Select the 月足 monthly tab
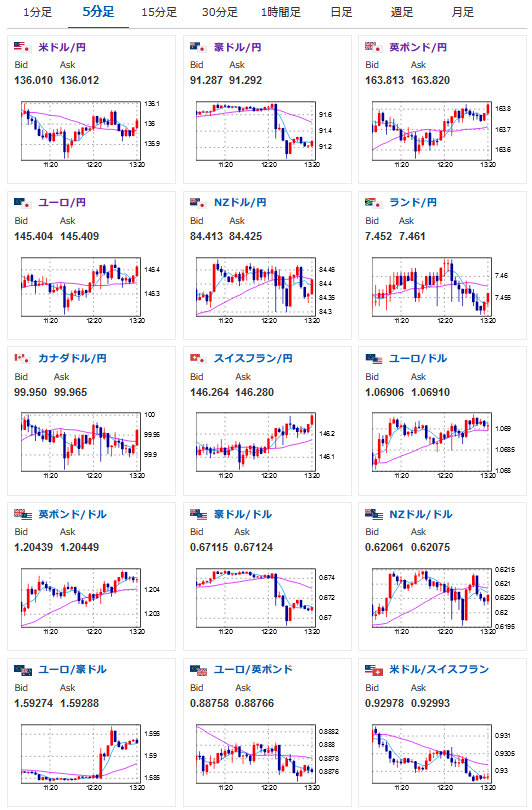Image resolution: width=532 pixels, height=810 pixels. click(x=462, y=12)
